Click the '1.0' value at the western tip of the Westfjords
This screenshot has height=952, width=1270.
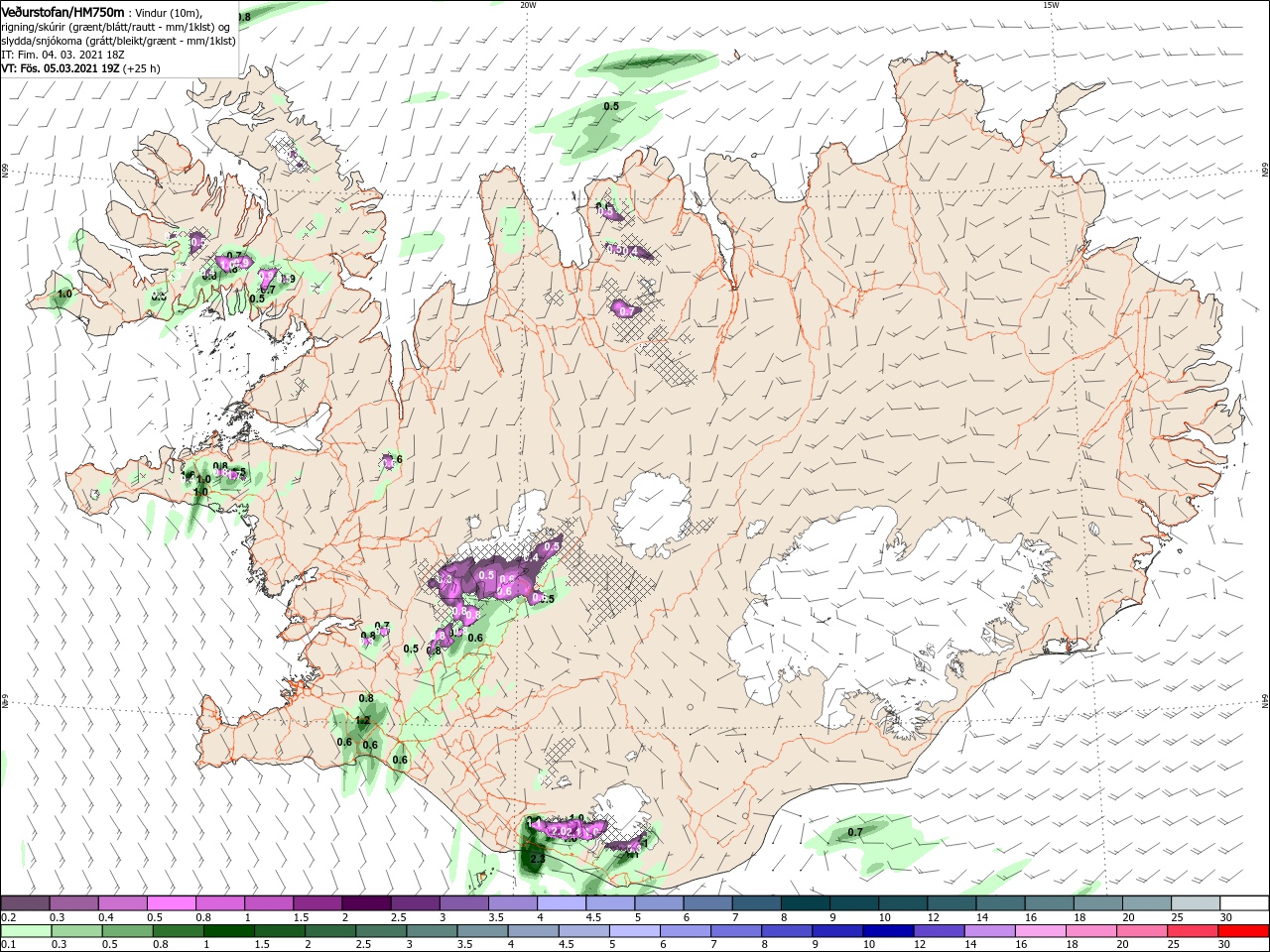(x=64, y=295)
